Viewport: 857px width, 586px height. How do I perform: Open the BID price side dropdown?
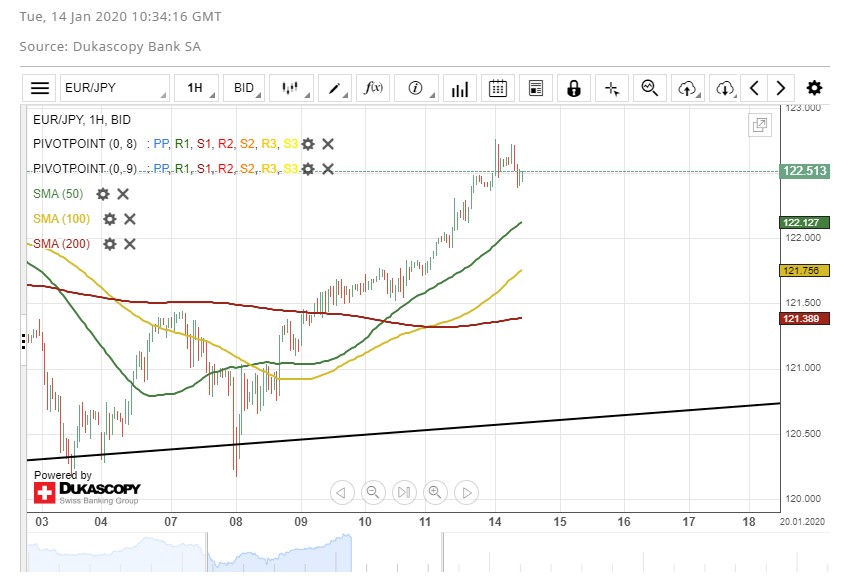click(245, 88)
